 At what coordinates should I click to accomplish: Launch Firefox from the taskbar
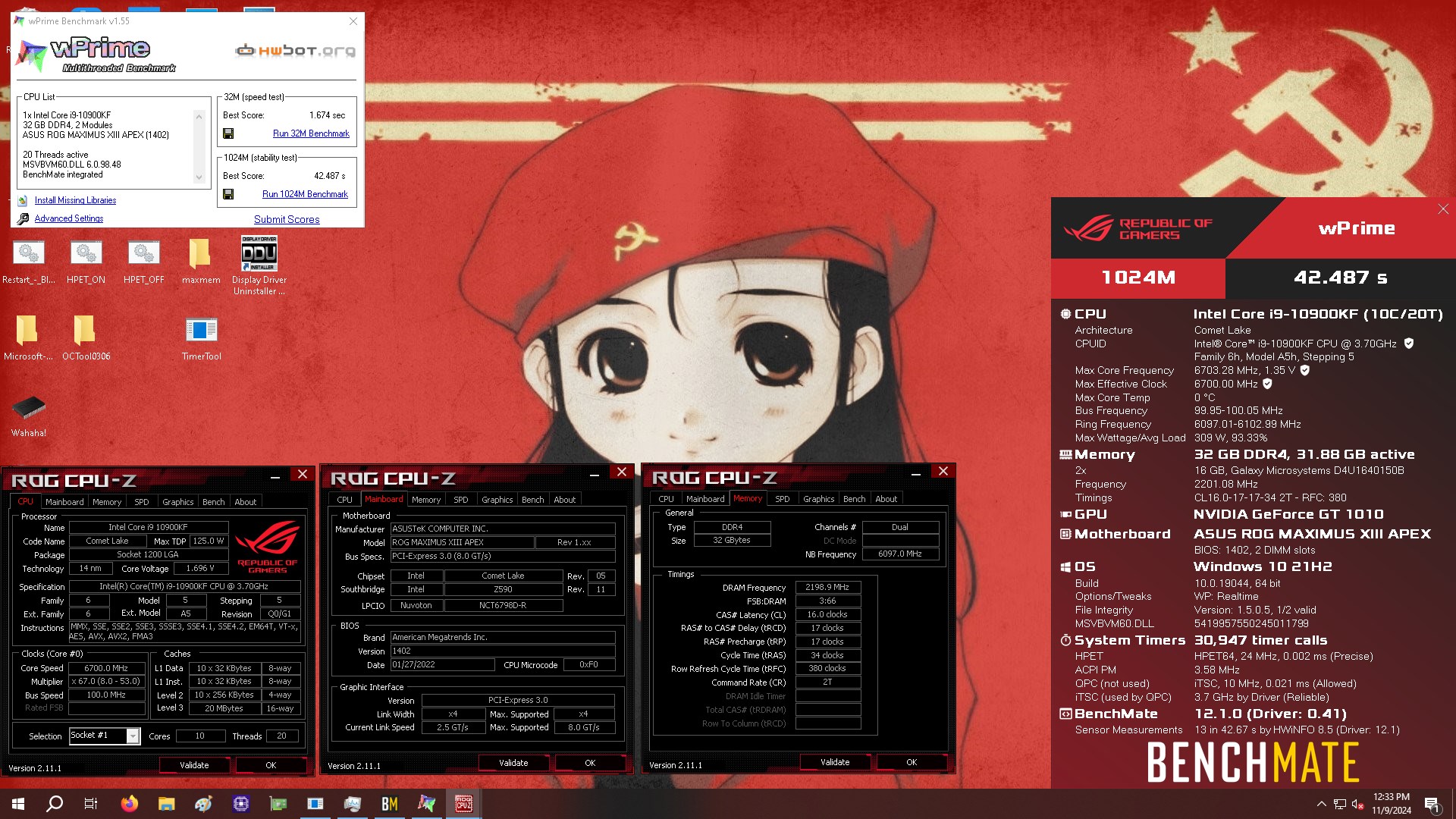click(130, 804)
